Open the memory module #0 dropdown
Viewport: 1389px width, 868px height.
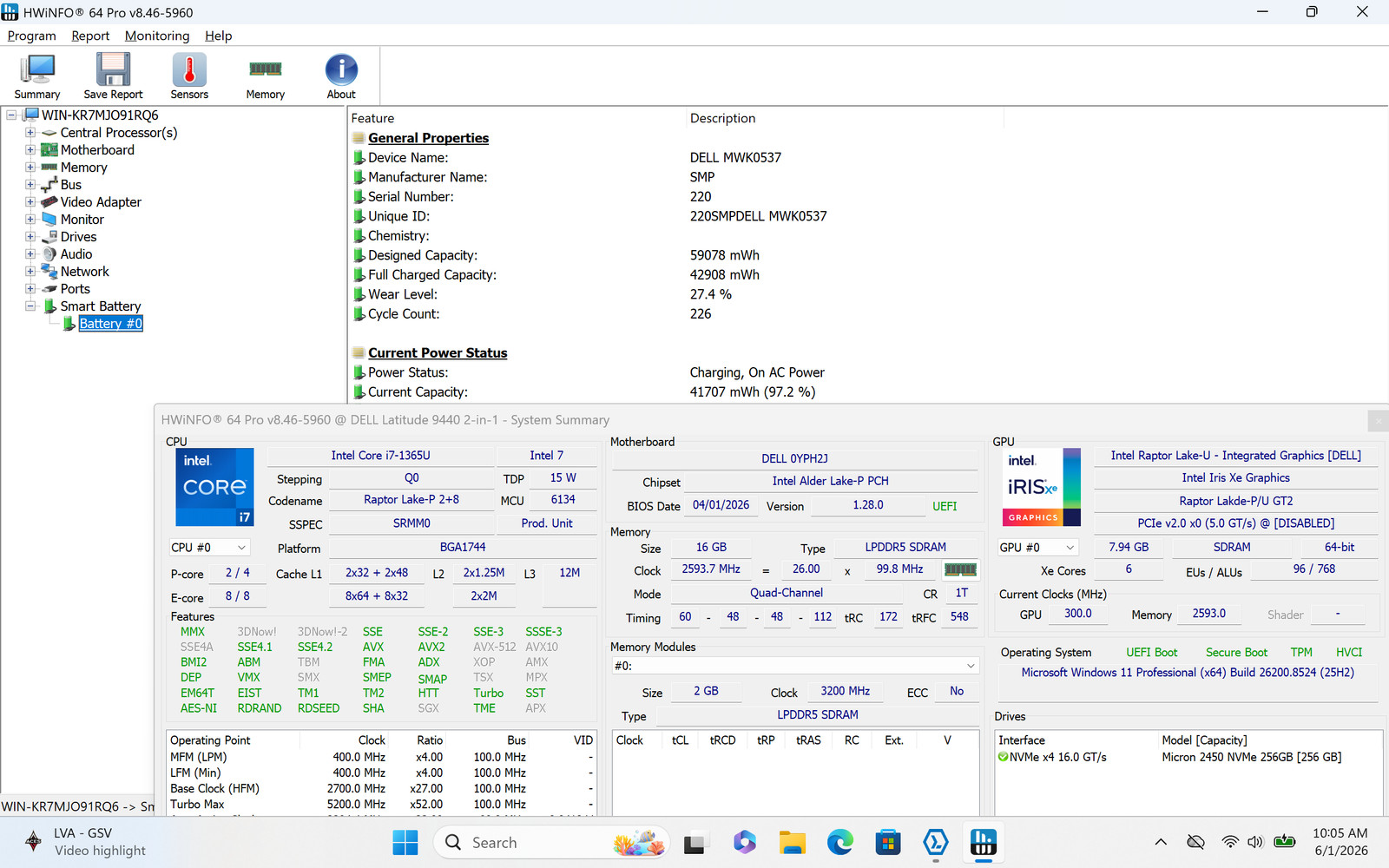coord(795,666)
